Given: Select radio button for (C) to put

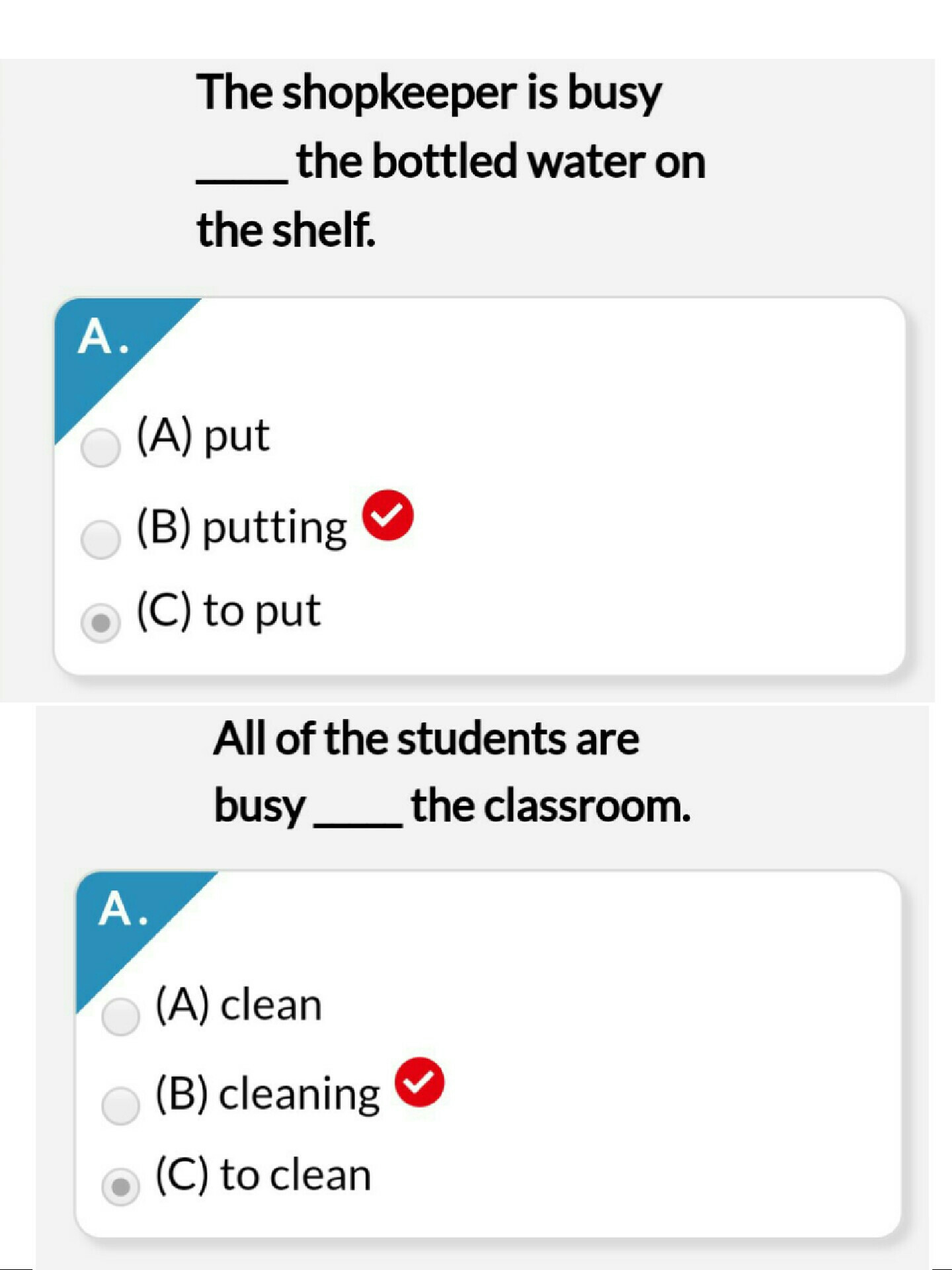Looking at the screenshot, I should click(100, 622).
